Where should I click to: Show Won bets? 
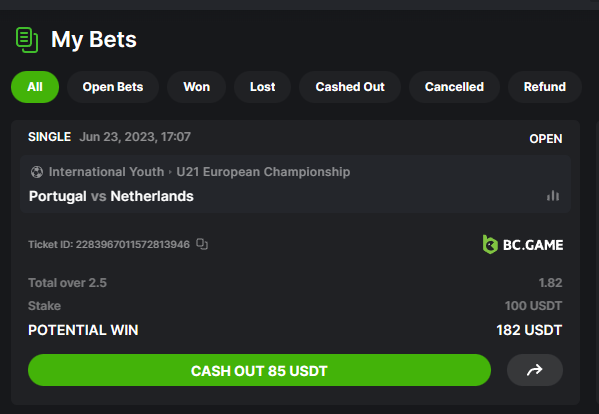196,87
